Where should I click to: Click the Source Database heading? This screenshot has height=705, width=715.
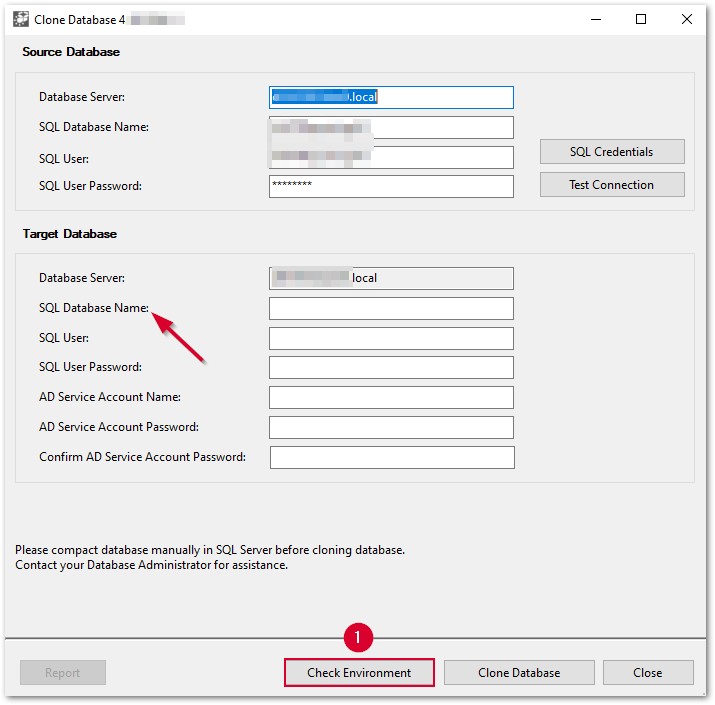click(x=71, y=52)
